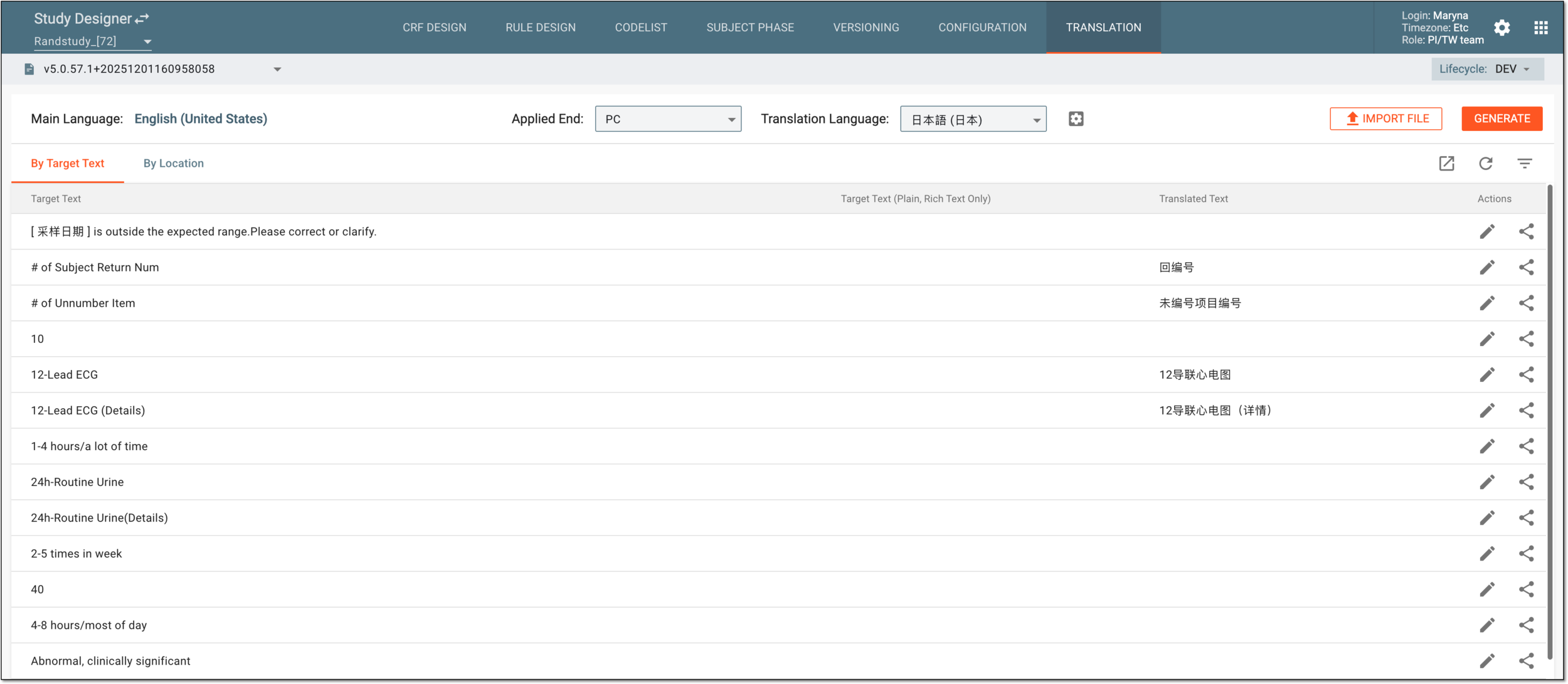Switch to VERSIONING tab
Viewport: 1568px width, 684px height.
pyautogui.click(x=866, y=28)
